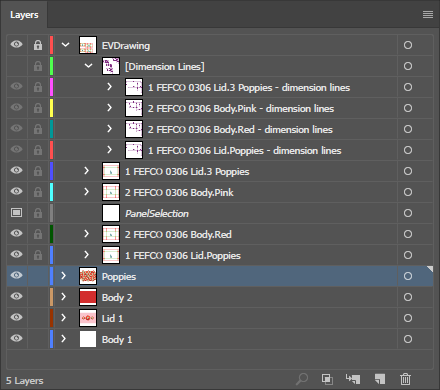440x390 pixels.
Task: Click Create New Layer icon
Action: [x=380, y=379]
